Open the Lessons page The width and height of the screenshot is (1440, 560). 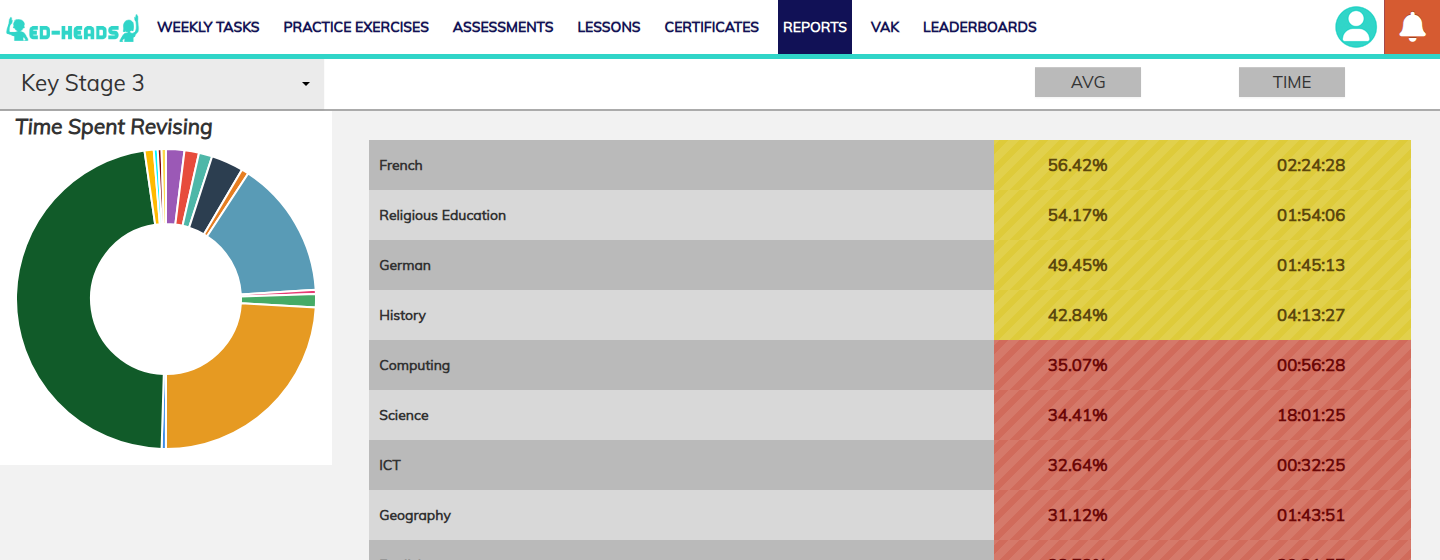[x=609, y=27]
